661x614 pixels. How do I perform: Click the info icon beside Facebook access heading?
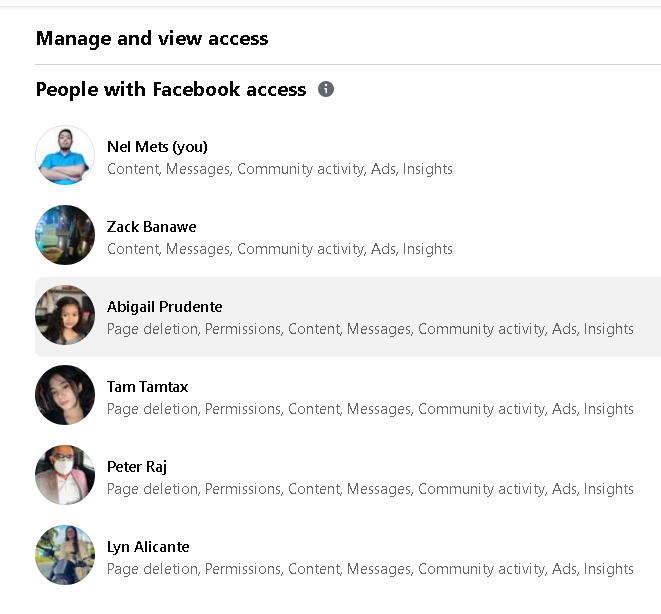pos(326,89)
